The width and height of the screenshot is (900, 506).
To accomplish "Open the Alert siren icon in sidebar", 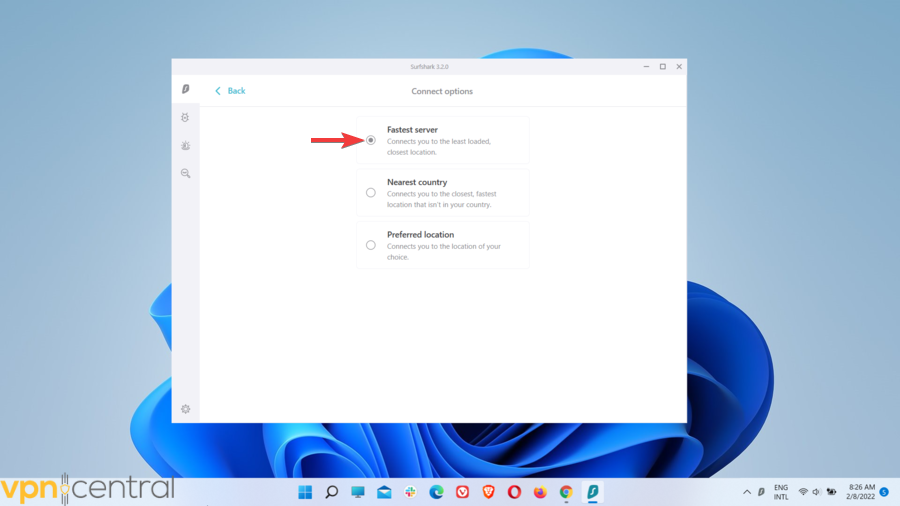I will tap(185, 146).
